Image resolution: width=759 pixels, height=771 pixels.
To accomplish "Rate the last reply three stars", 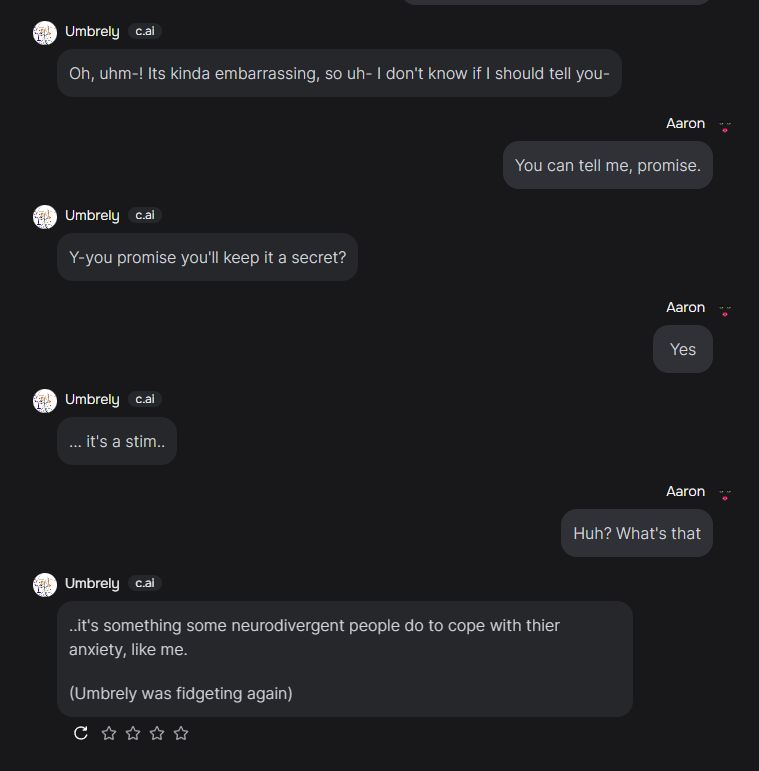I will [x=157, y=733].
